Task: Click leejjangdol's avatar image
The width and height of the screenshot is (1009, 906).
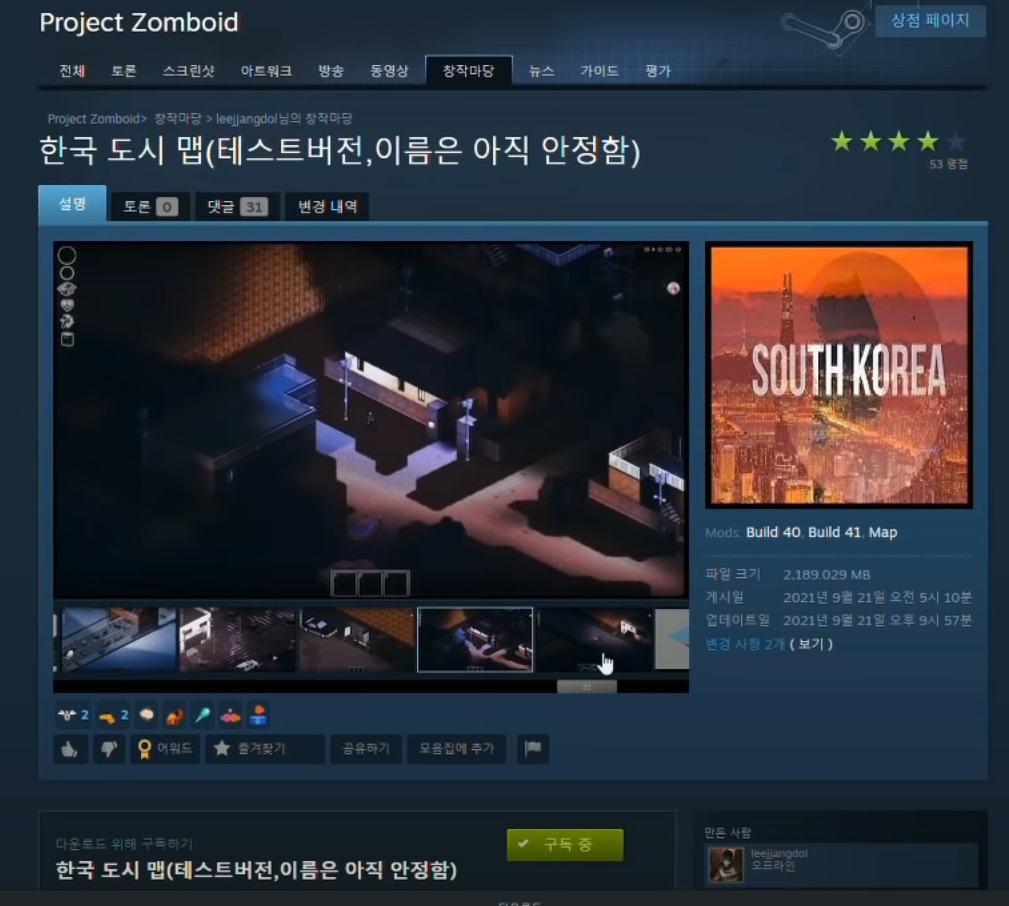Action: [x=726, y=864]
